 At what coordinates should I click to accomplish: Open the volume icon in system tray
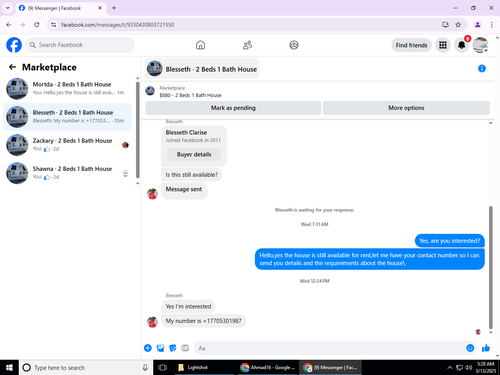(x=468, y=367)
